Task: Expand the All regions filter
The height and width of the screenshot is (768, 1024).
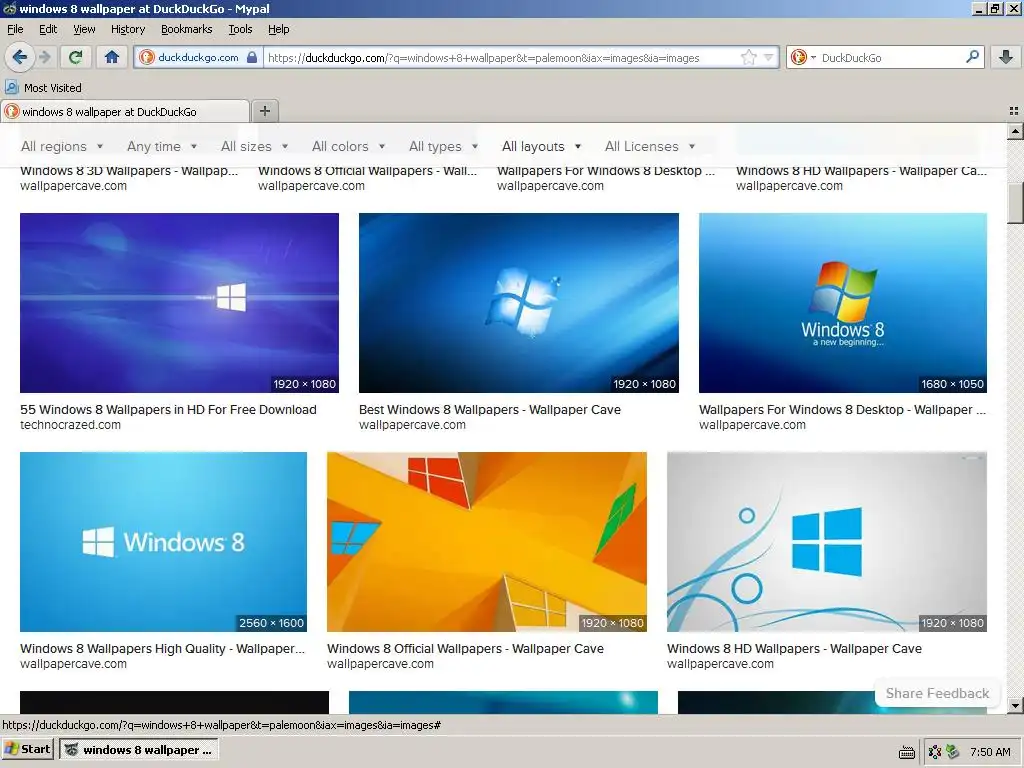Action: [62, 146]
